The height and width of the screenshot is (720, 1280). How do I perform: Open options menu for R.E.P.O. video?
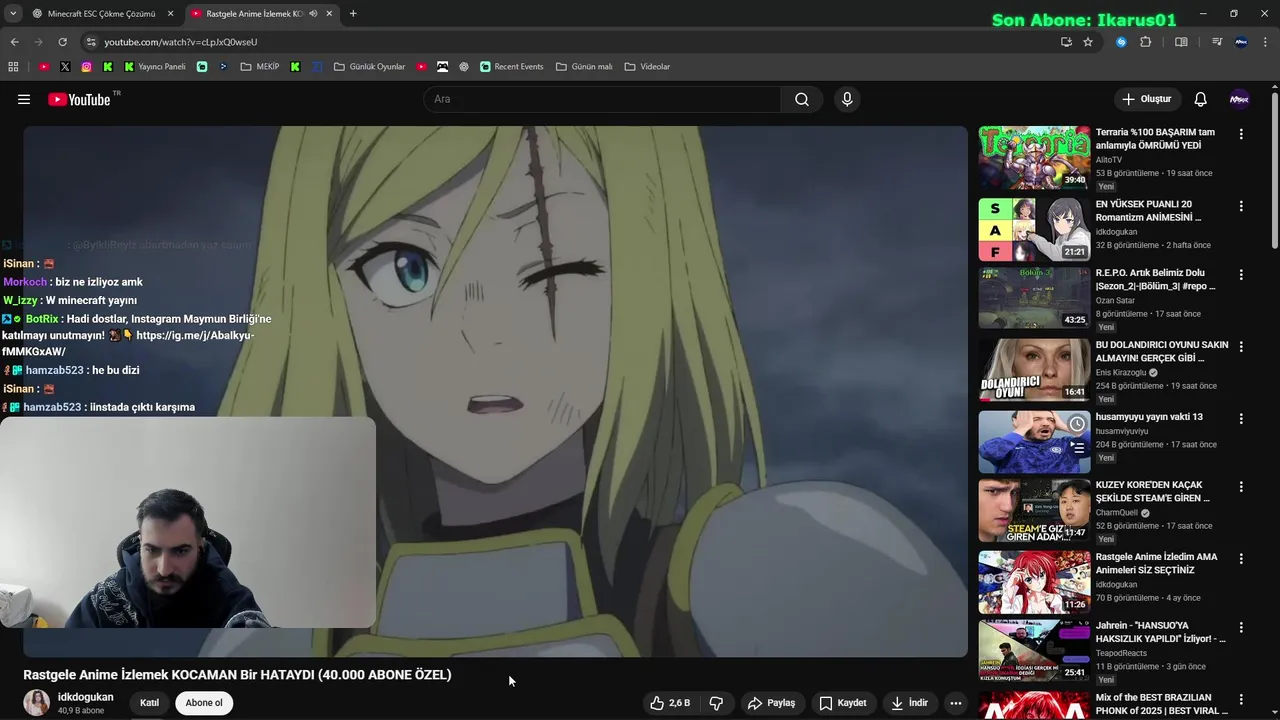point(1241,274)
